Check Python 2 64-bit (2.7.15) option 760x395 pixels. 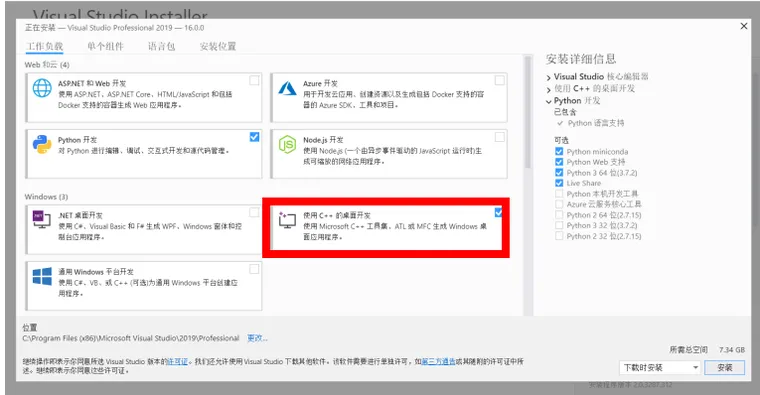pos(559,215)
